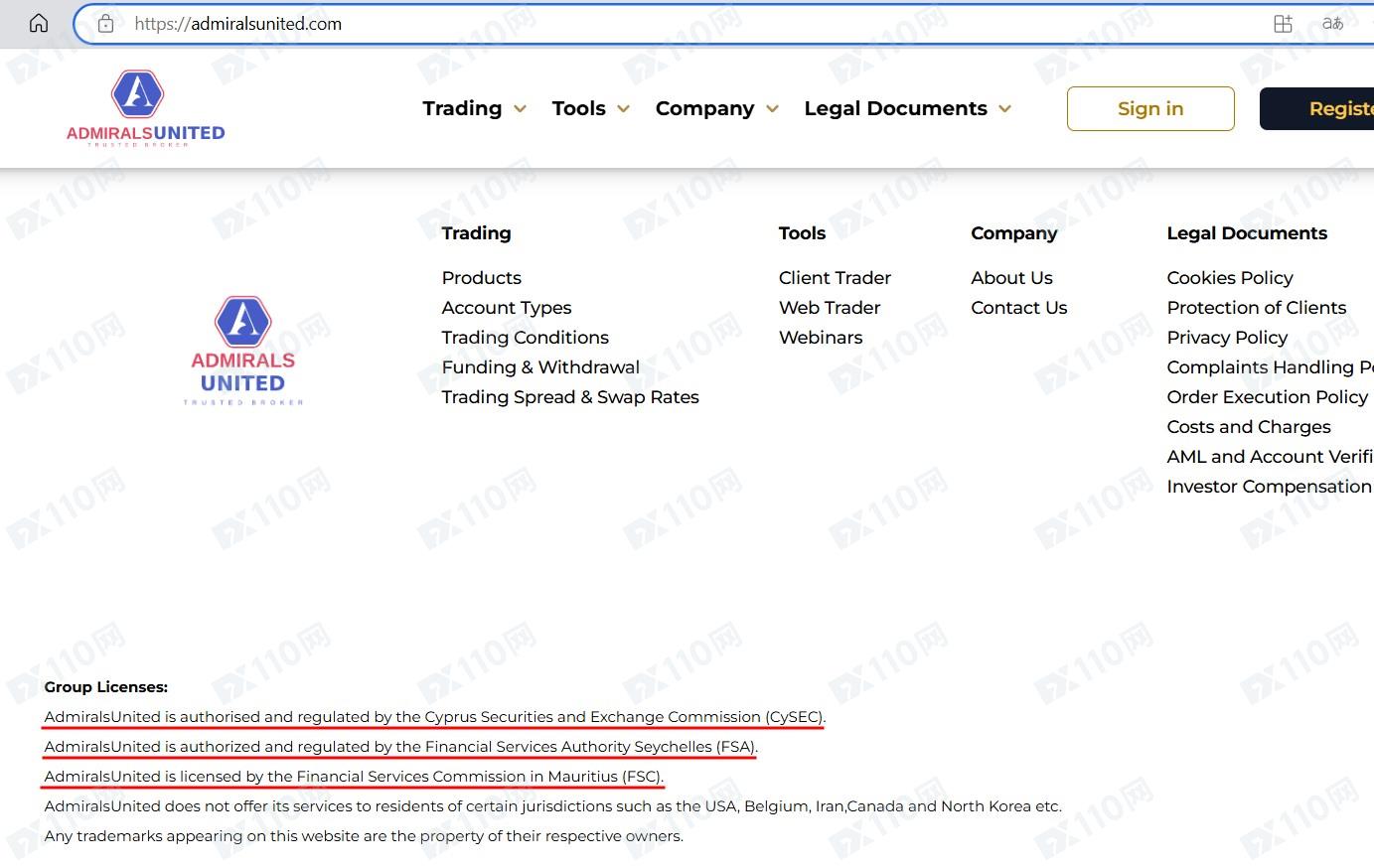Open the Web Trader link

[830, 308]
